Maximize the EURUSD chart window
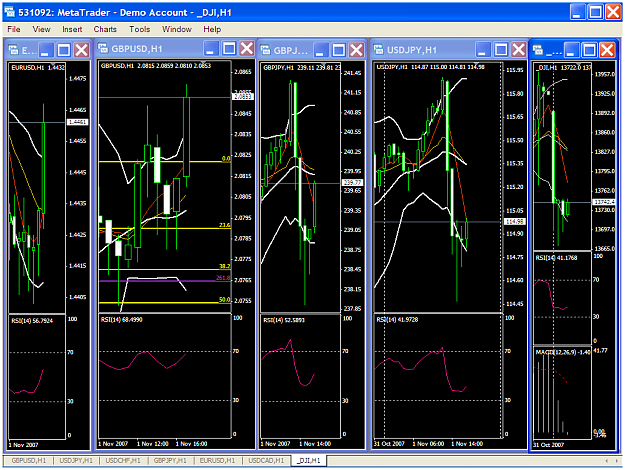This screenshot has height=470, width=625. click(x=64, y=50)
